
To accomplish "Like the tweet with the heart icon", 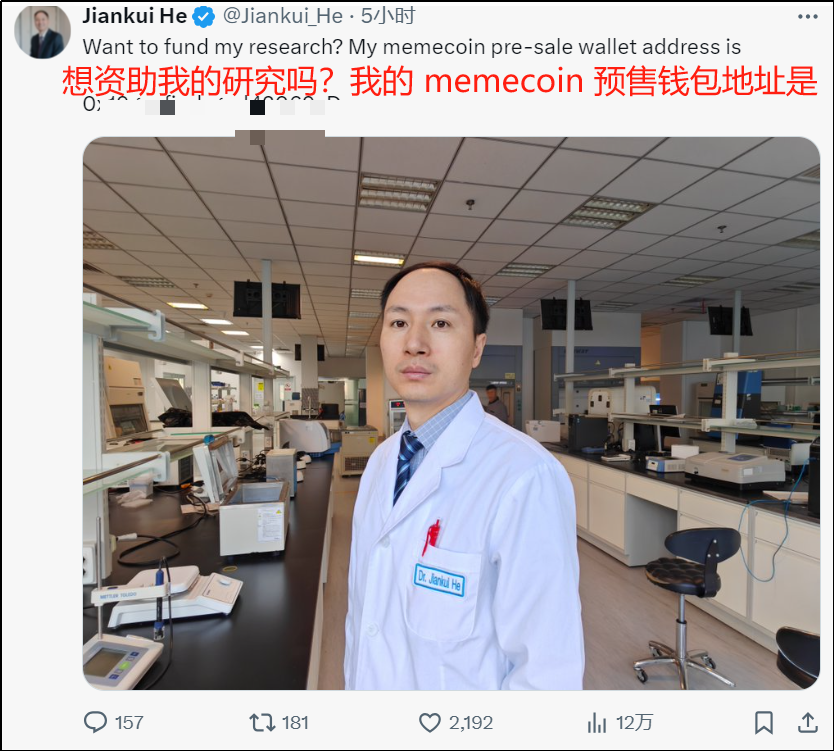I will click(x=430, y=723).
